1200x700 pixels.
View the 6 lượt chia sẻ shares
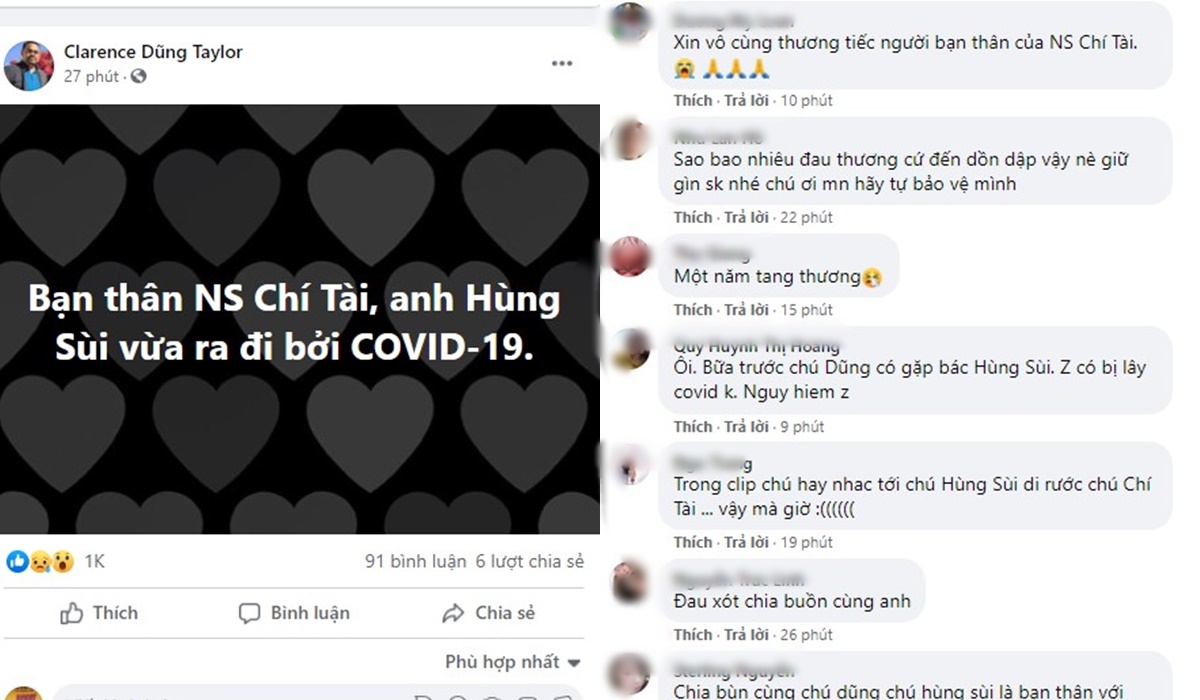pyautogui.click(x=530, y=562)
